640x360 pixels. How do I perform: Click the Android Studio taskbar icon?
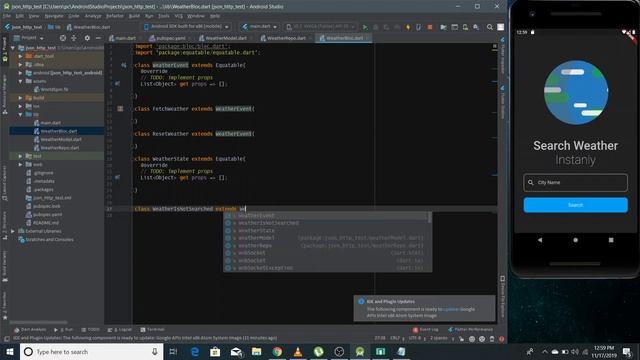(360, 351)
